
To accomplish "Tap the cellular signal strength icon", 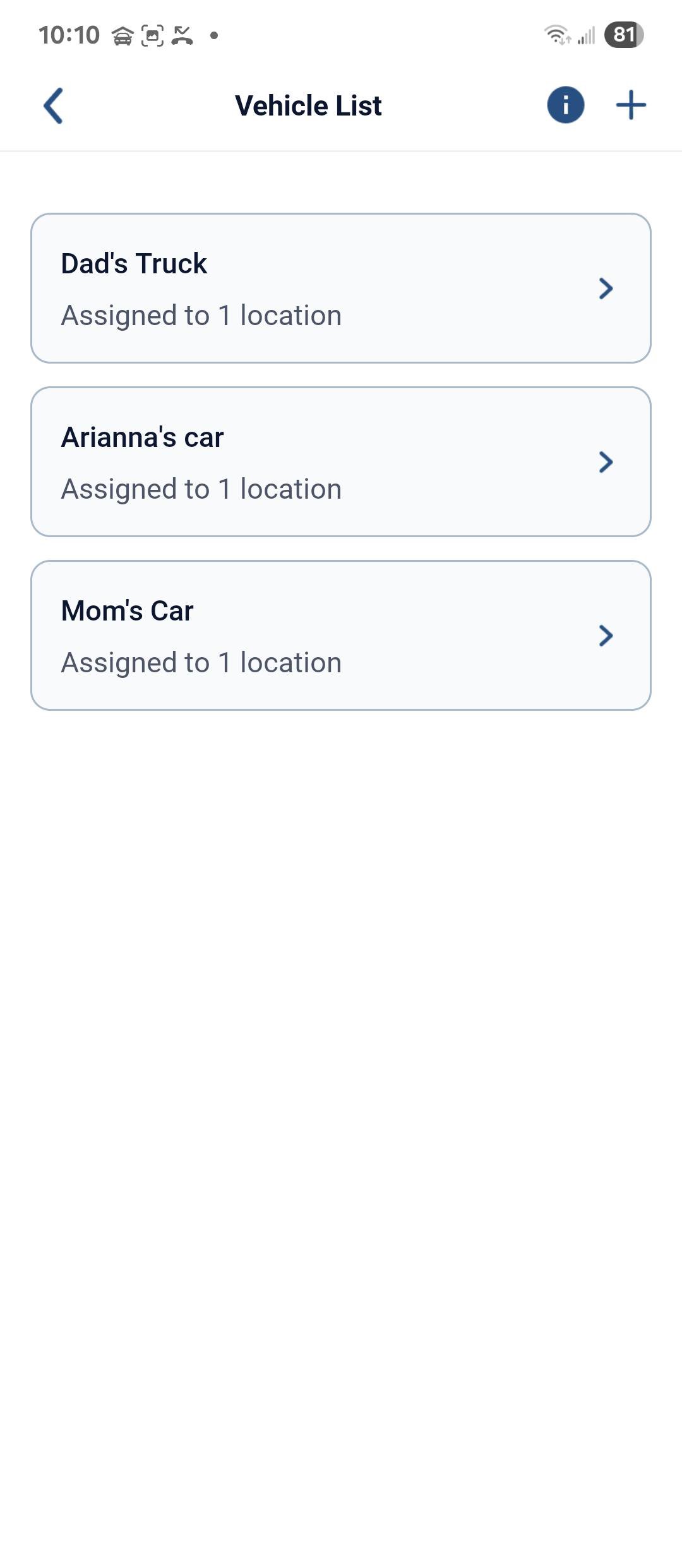I will tap(587, 36).
